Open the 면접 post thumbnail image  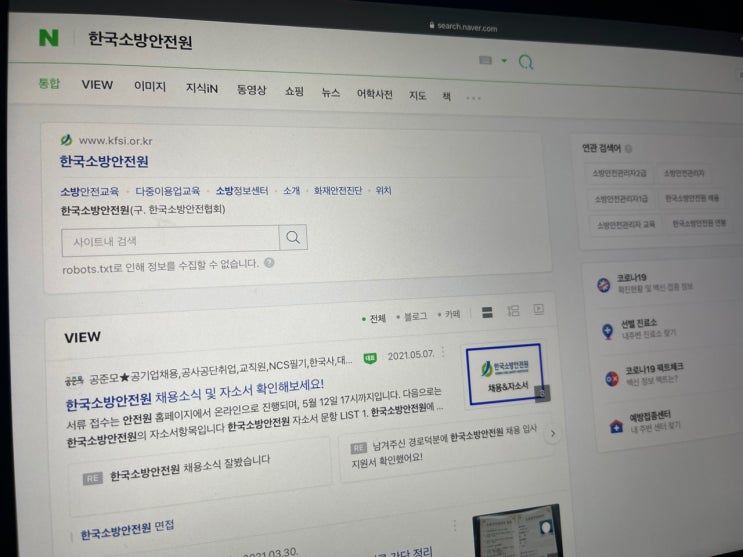coord(516,531)
